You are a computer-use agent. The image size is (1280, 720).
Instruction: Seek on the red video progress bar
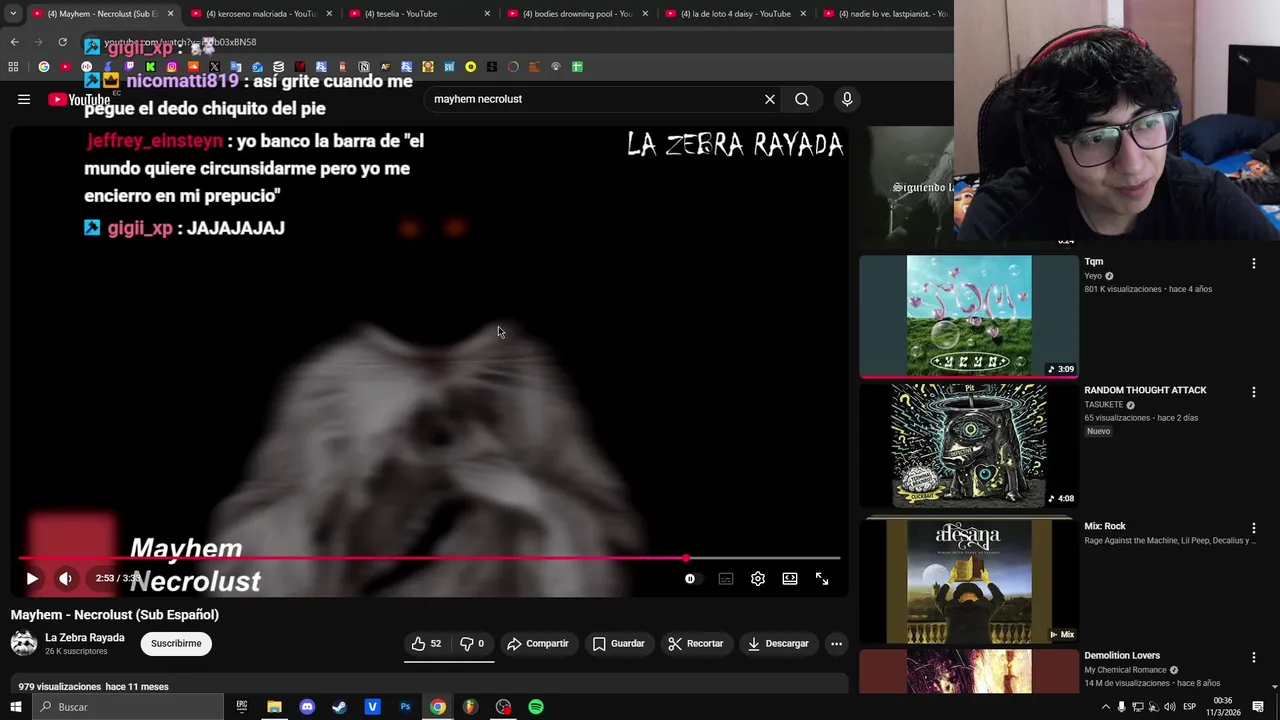tap(430, 558)
